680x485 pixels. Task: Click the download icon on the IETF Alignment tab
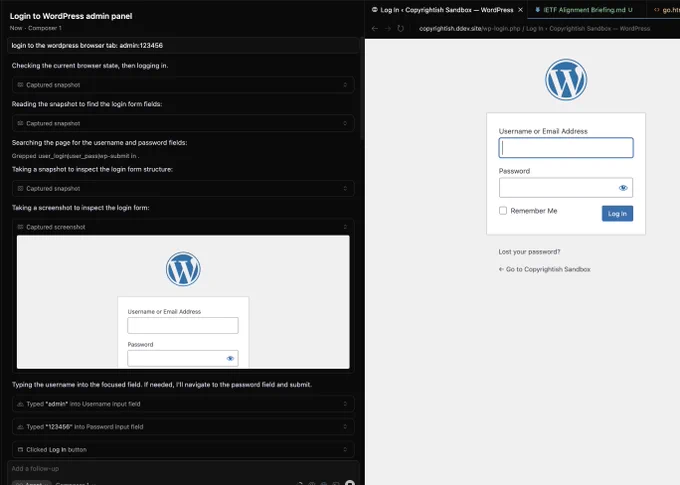coord(537,10)
